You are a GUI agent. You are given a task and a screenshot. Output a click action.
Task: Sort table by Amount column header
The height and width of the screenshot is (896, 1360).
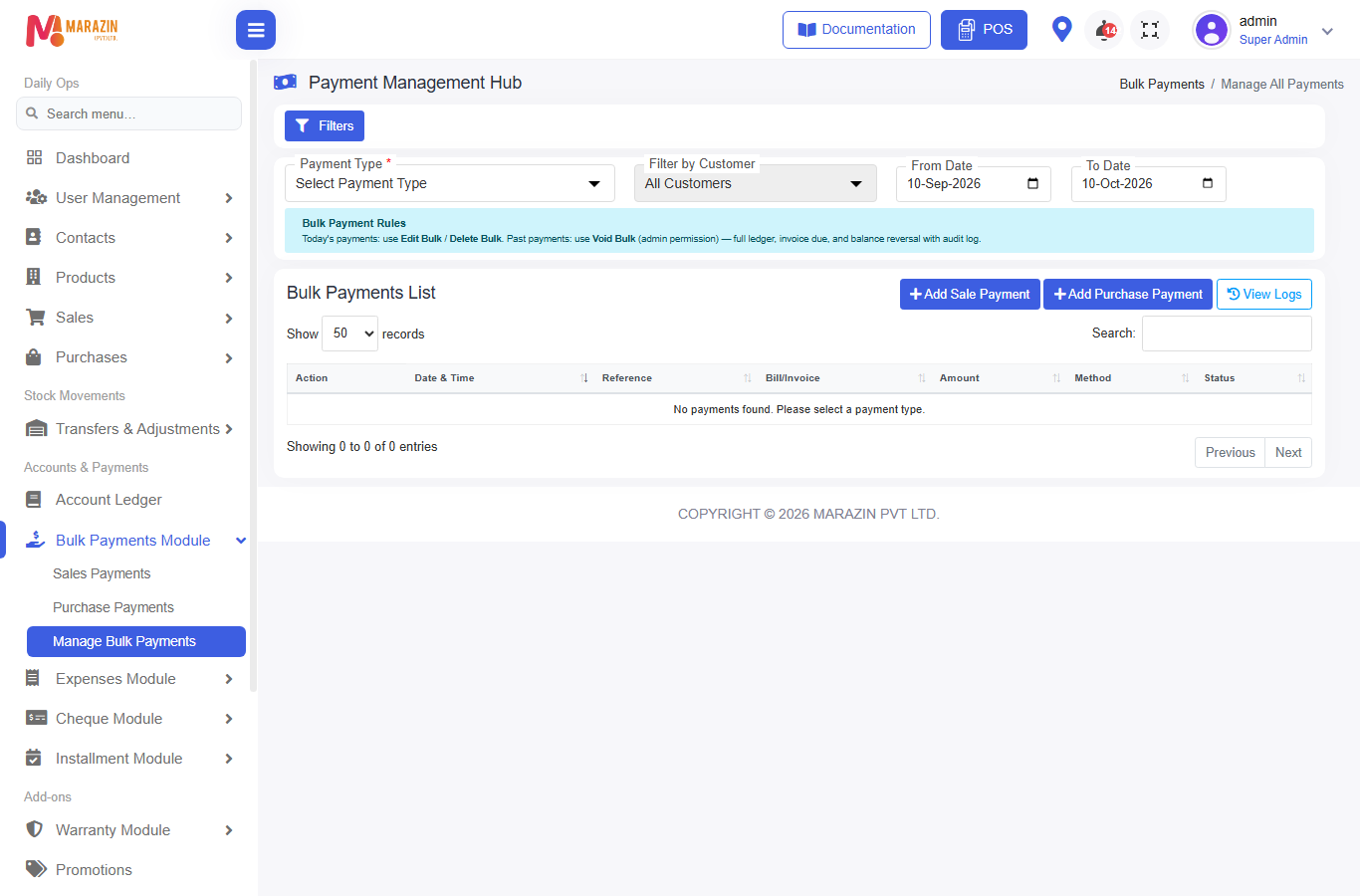click(998, 378)
